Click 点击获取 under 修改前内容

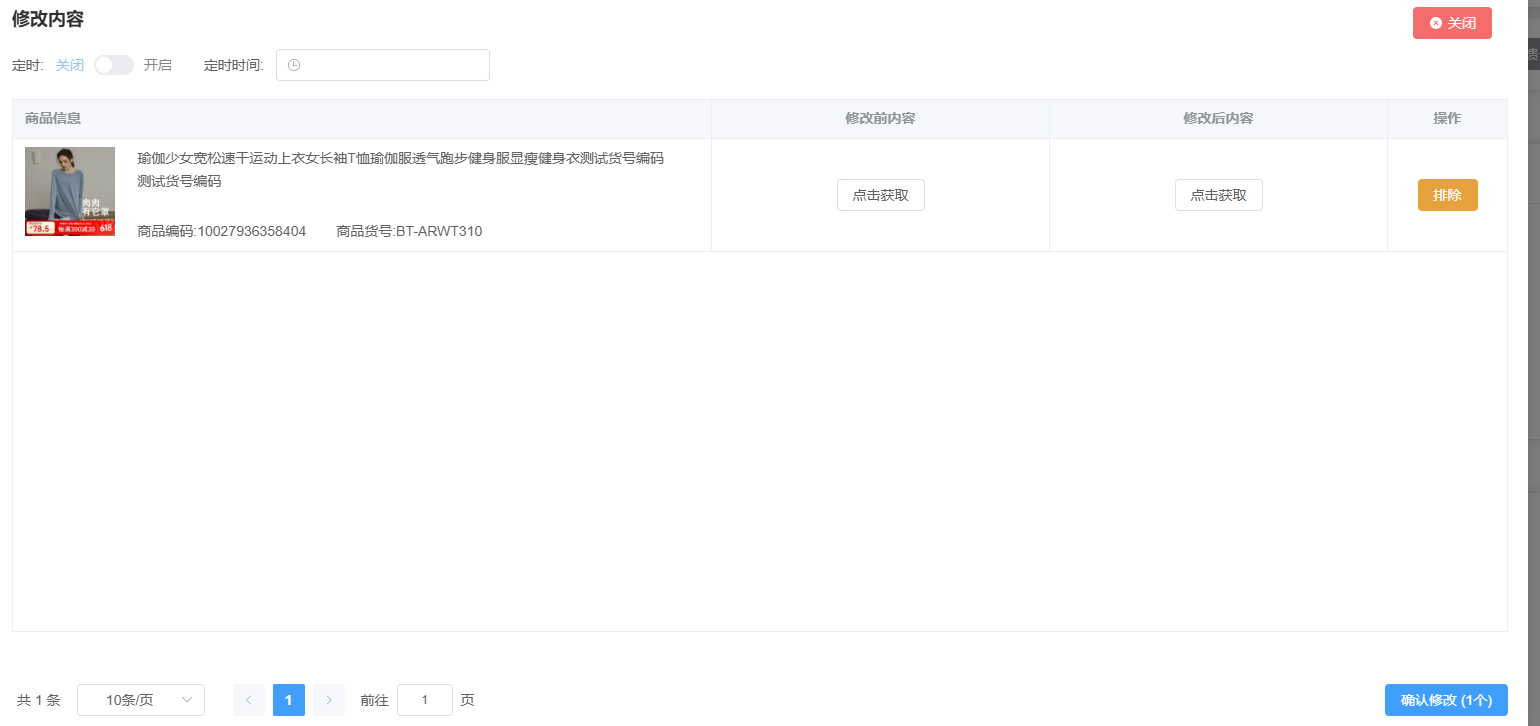click(x=880, y=195)
